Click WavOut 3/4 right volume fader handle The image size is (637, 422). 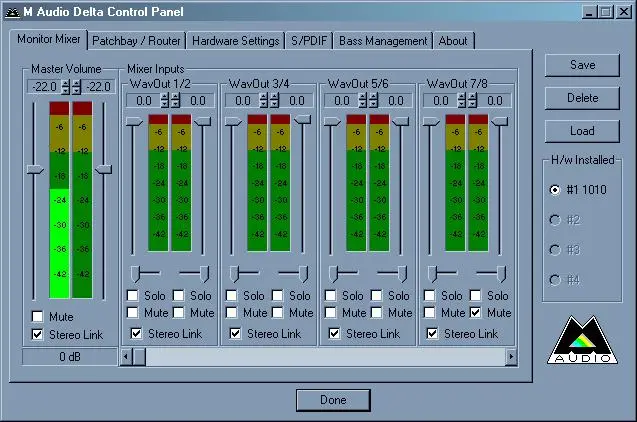click(302, 119)
